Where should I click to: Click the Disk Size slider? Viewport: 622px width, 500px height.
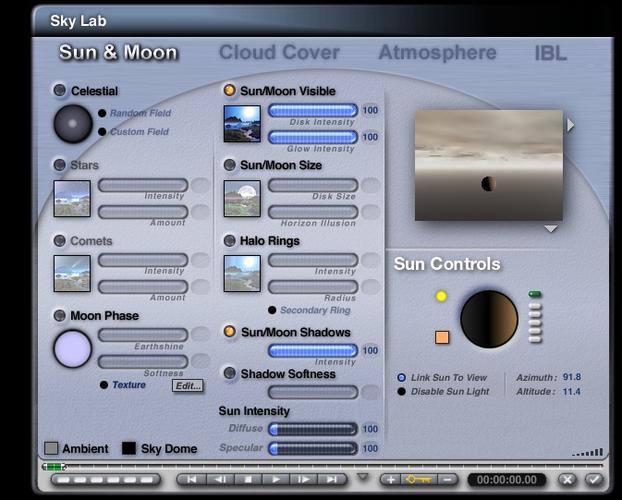[x=313, y=185]
